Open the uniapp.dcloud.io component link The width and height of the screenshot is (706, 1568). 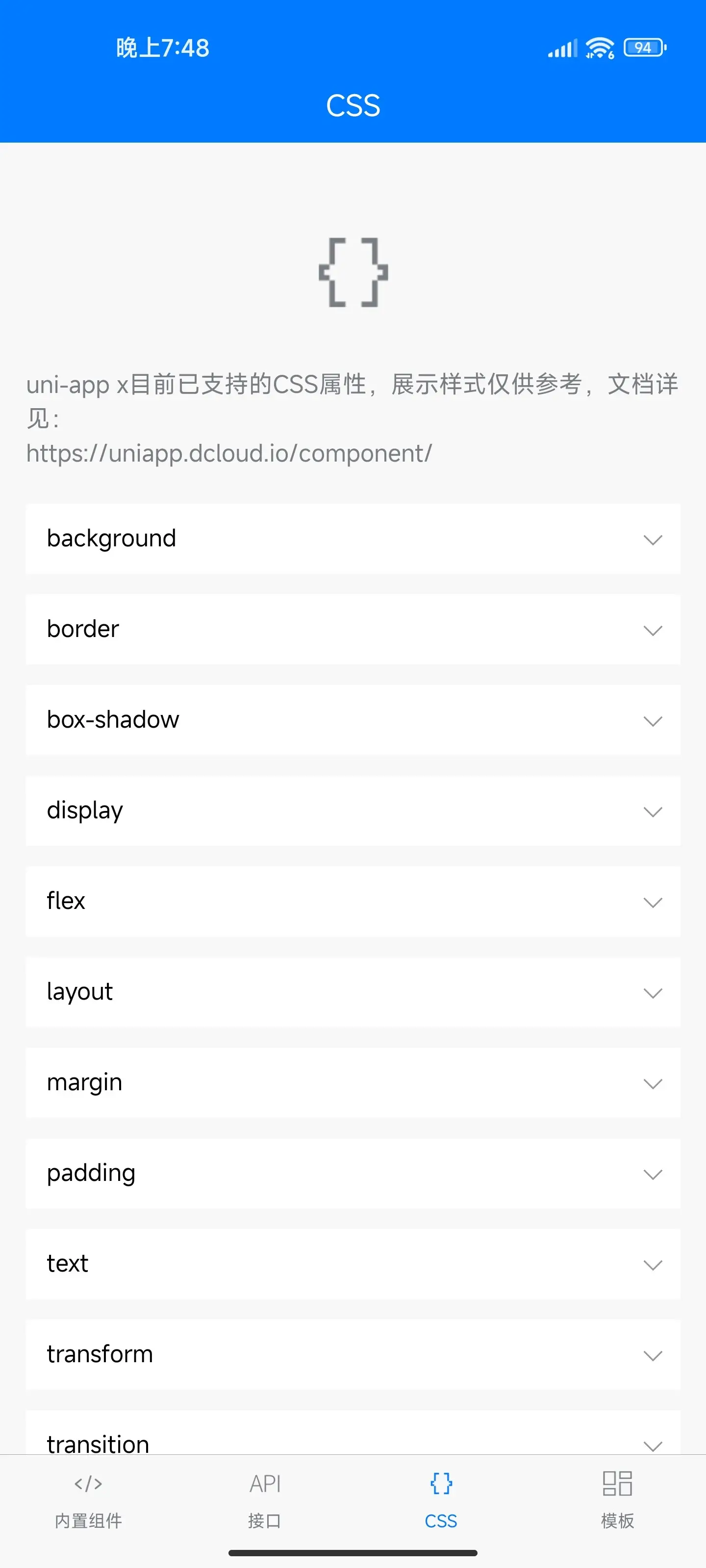[229, 453]
